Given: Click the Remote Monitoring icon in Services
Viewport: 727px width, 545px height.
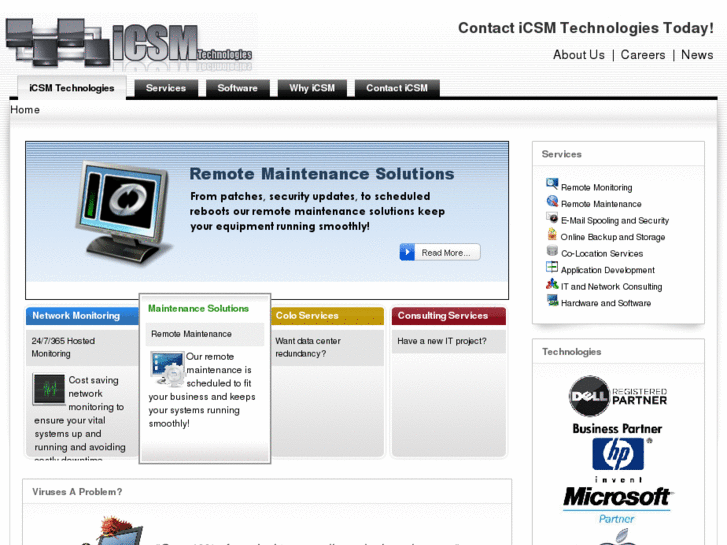Looking at the screenshot, I should [x=552, y=184].
